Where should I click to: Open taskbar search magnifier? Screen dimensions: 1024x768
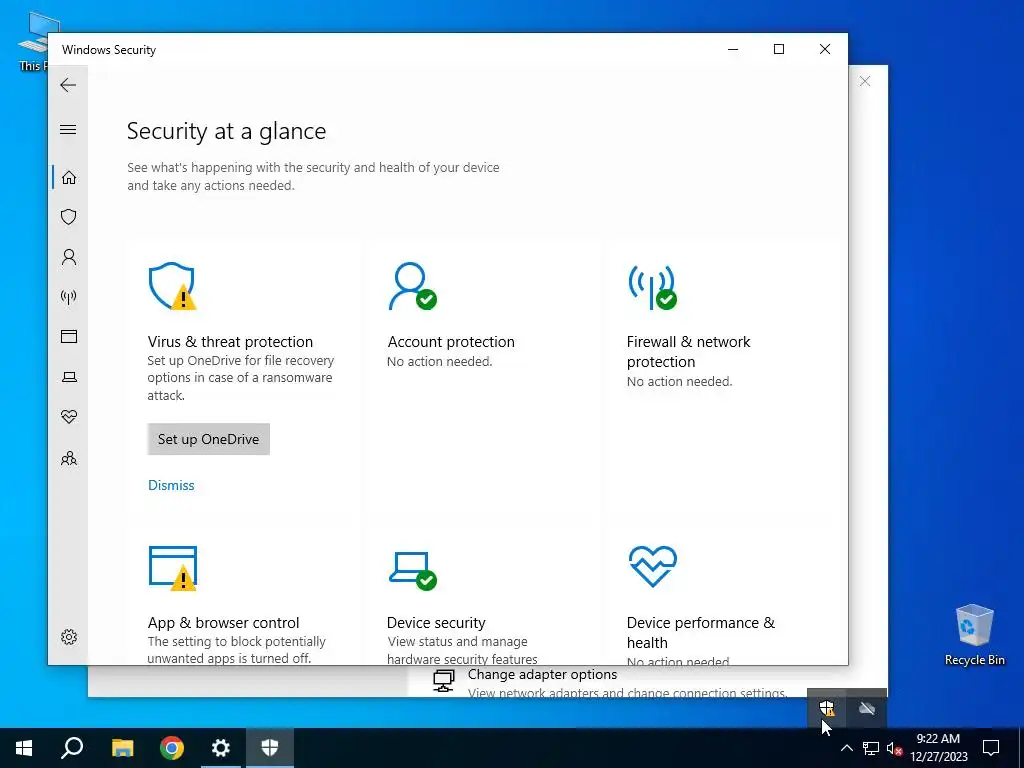pos(72,748)
